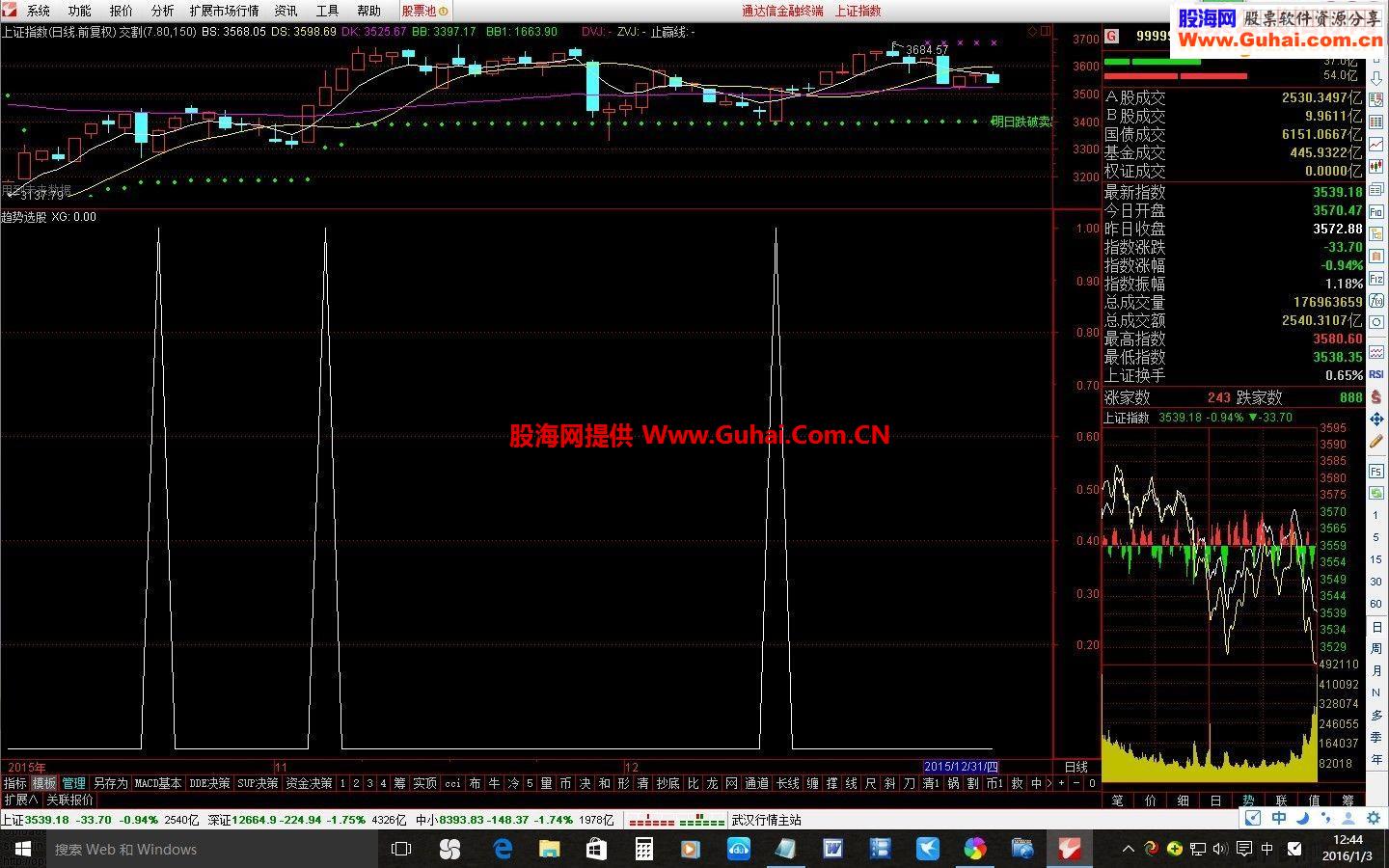Click the 关联报价 button

[70, 800]
